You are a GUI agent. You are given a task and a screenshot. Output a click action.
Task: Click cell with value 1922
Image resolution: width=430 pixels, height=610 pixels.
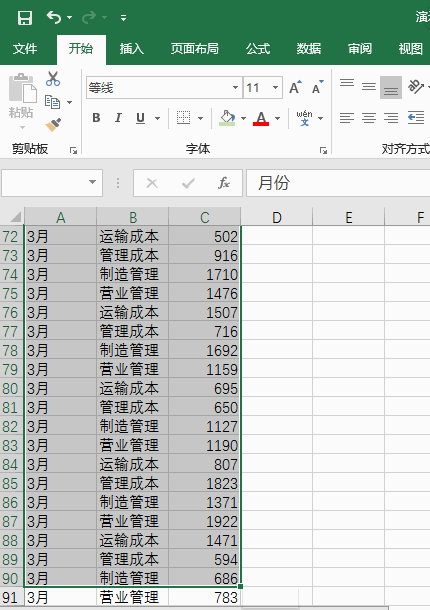[205, 521]
